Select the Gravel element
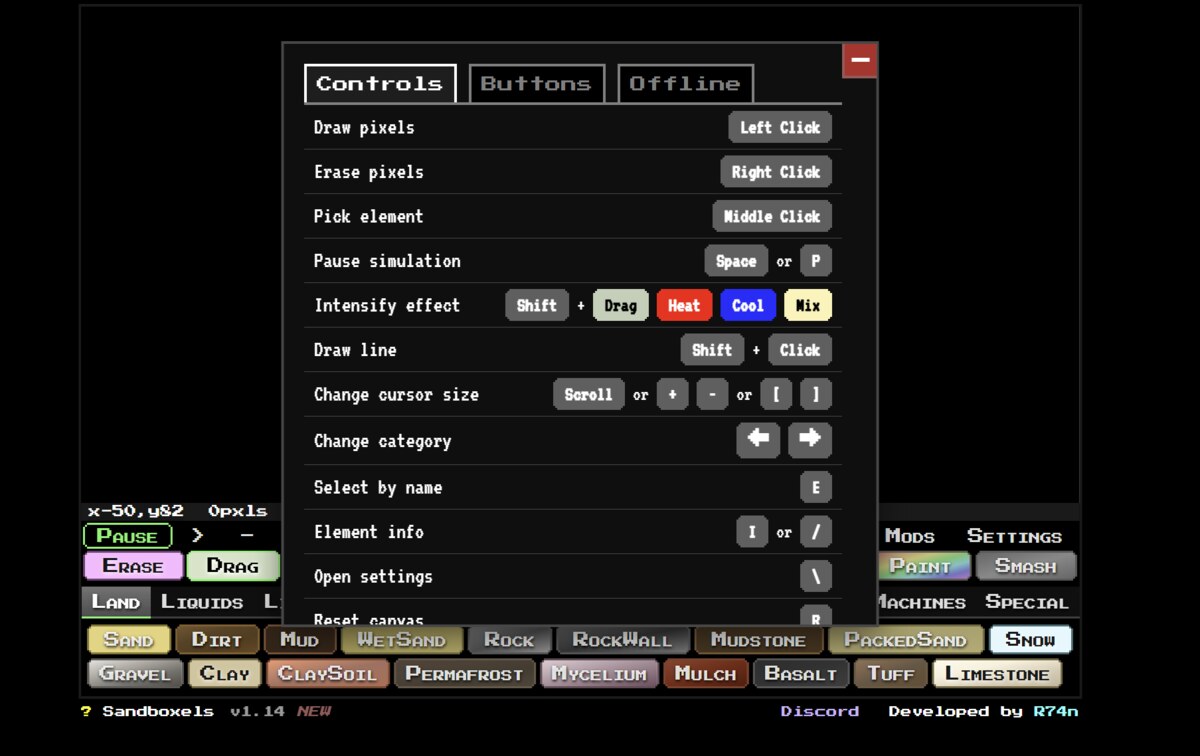The width and height of the screenshot is (1200, 756). 135,674
